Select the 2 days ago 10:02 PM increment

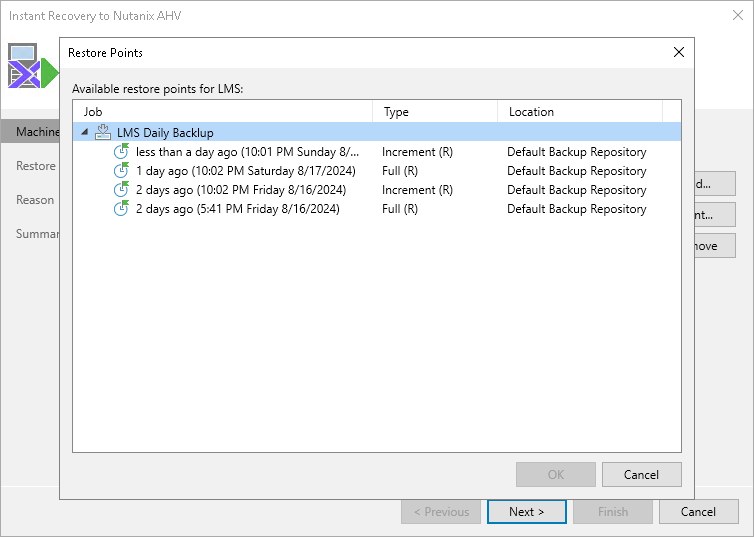pyautogui.click(x=238, y=190)
